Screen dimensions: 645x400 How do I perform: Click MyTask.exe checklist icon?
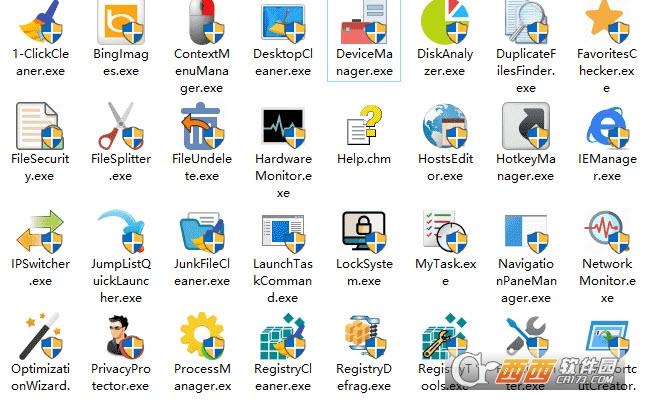[443, 232]
